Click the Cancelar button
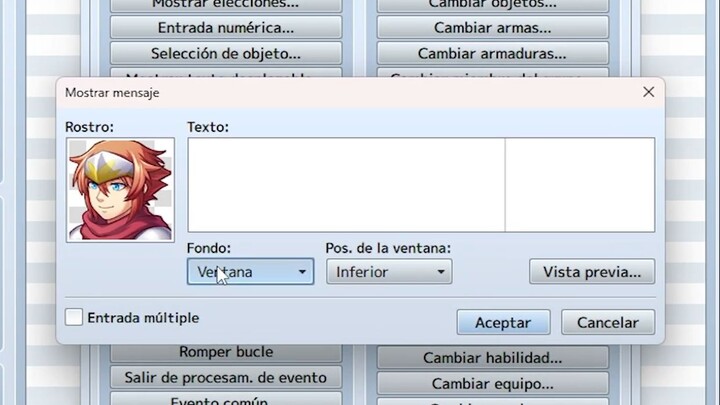Image resolution: width=720 pixels, height=405 pixels. (x=608, y=322)
